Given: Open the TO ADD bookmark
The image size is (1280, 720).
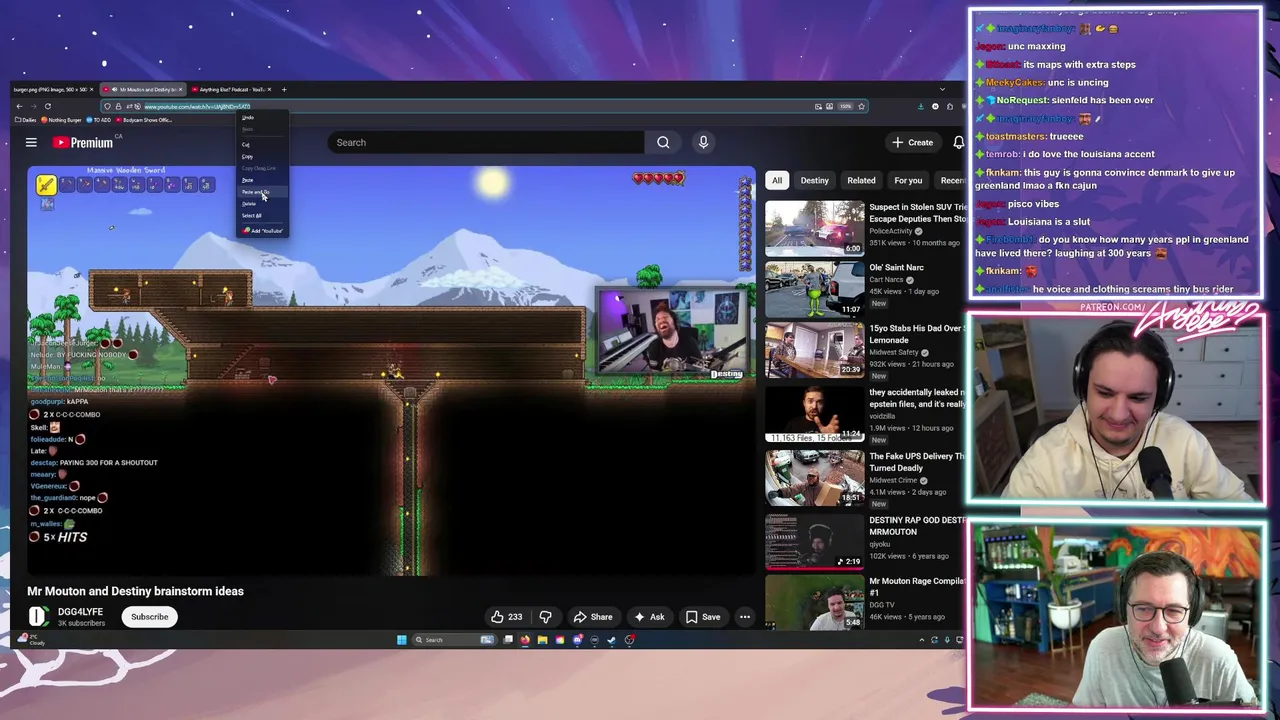Looking at the screenshot, I should point(98,120).
